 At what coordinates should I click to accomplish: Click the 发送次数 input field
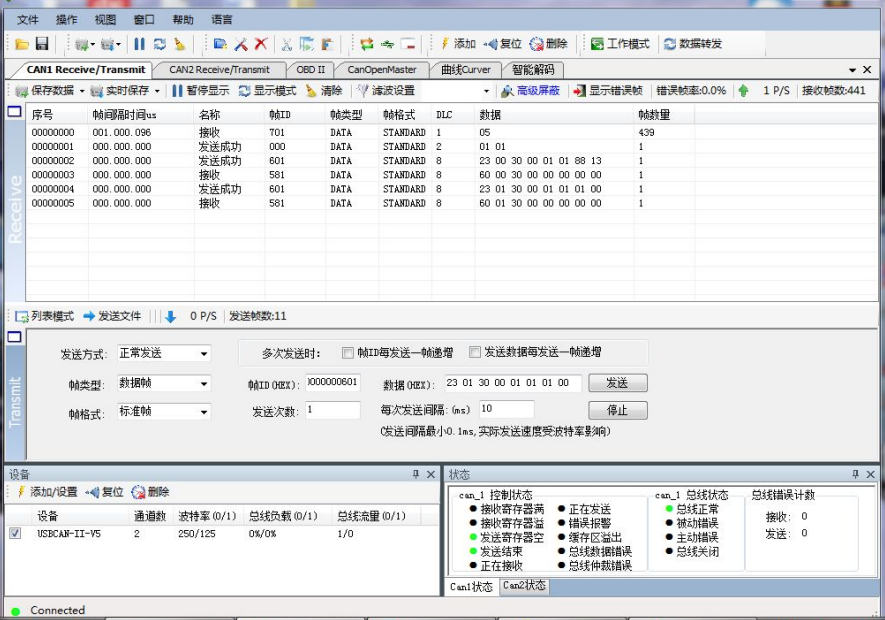(332, 410)
